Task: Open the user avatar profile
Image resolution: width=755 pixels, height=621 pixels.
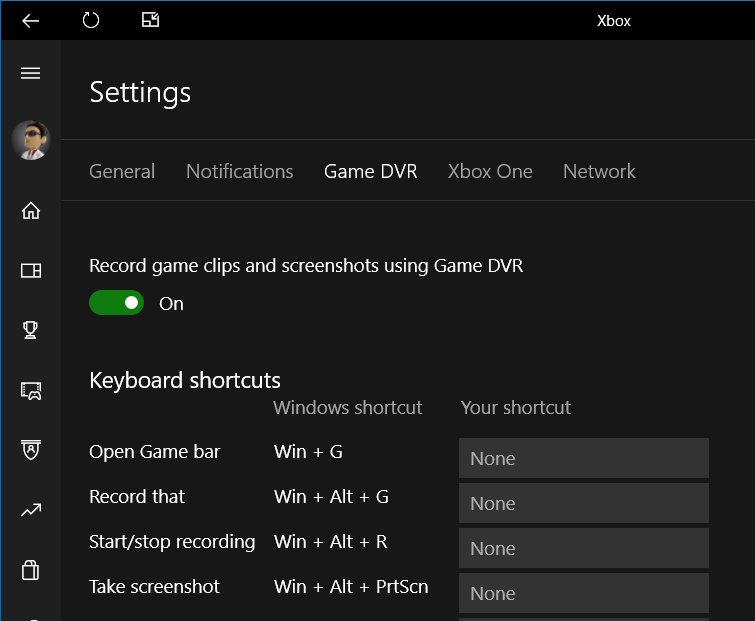Action: click(31, 140)
